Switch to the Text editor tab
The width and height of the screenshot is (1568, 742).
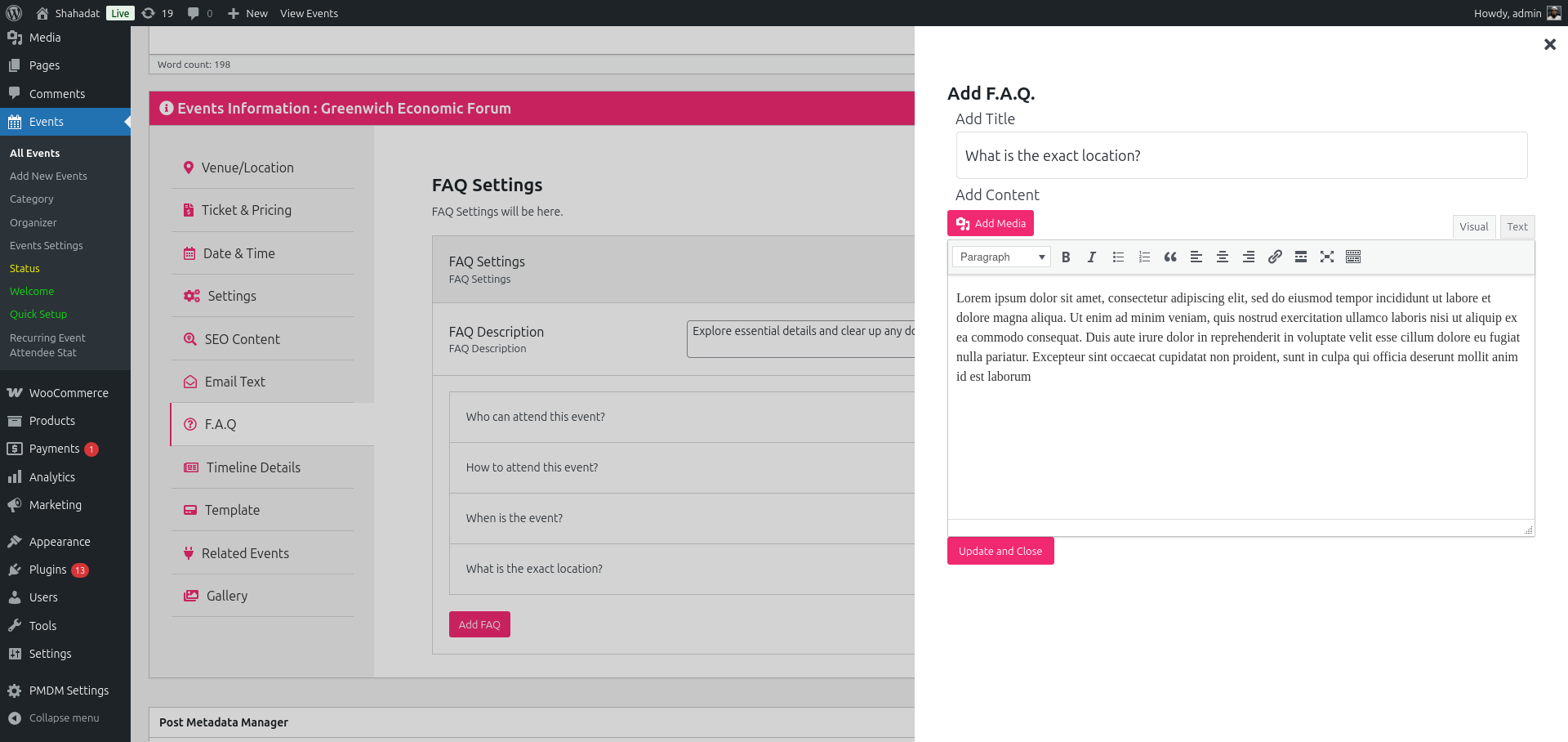tap(1517, 226)
